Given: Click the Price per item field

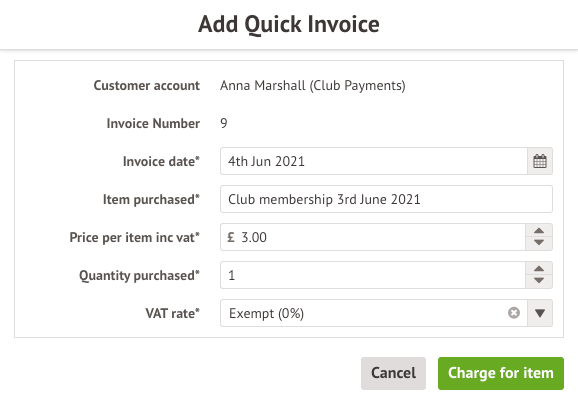Looking at the screenshot, I should (373, 237).
